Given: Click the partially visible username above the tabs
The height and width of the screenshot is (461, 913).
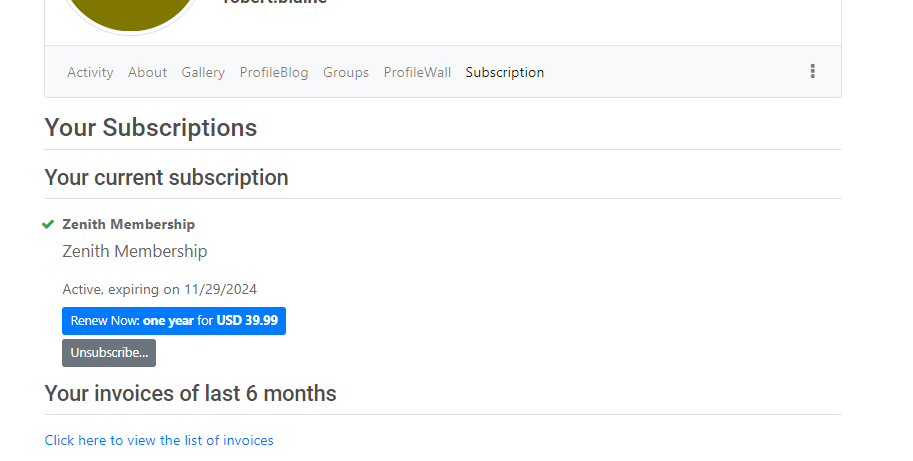Looking at the screenshot, I should pyautogui.click(x=275, y=2).
